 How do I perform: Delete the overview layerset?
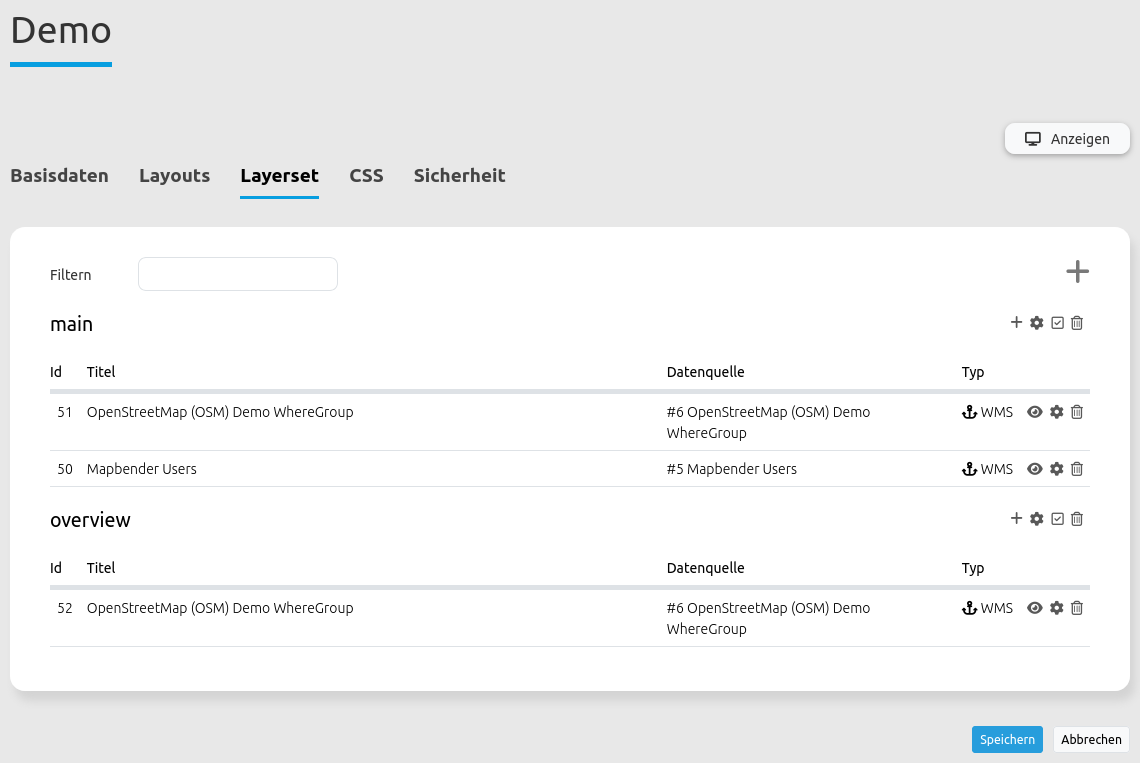tap(1077, 519)
